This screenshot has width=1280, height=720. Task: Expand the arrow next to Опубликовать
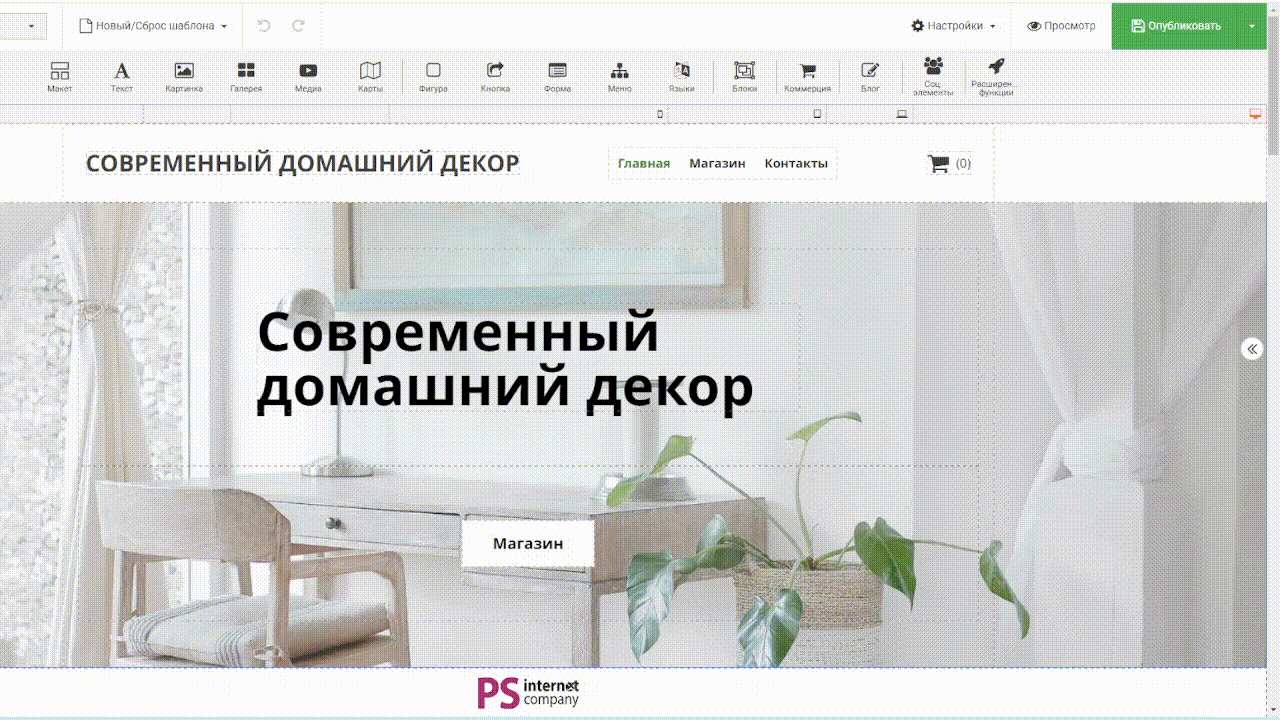click(1252, 26)
